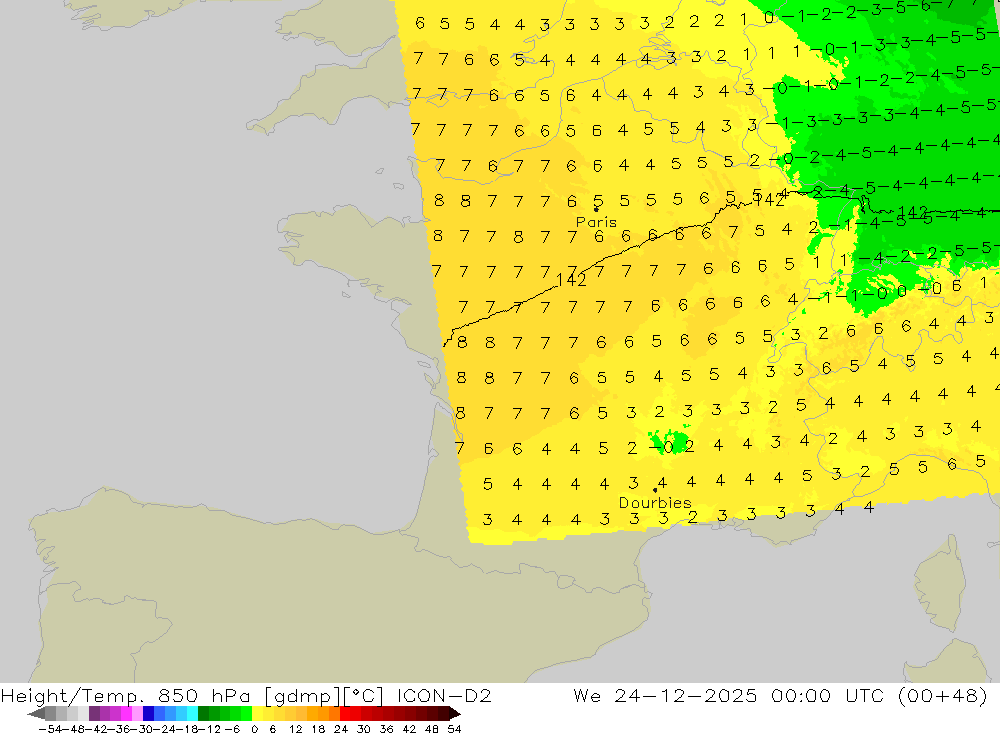Screen dimensions: 1000x733
Task: Click the '30' legend scale label
Action: (364, 728)
